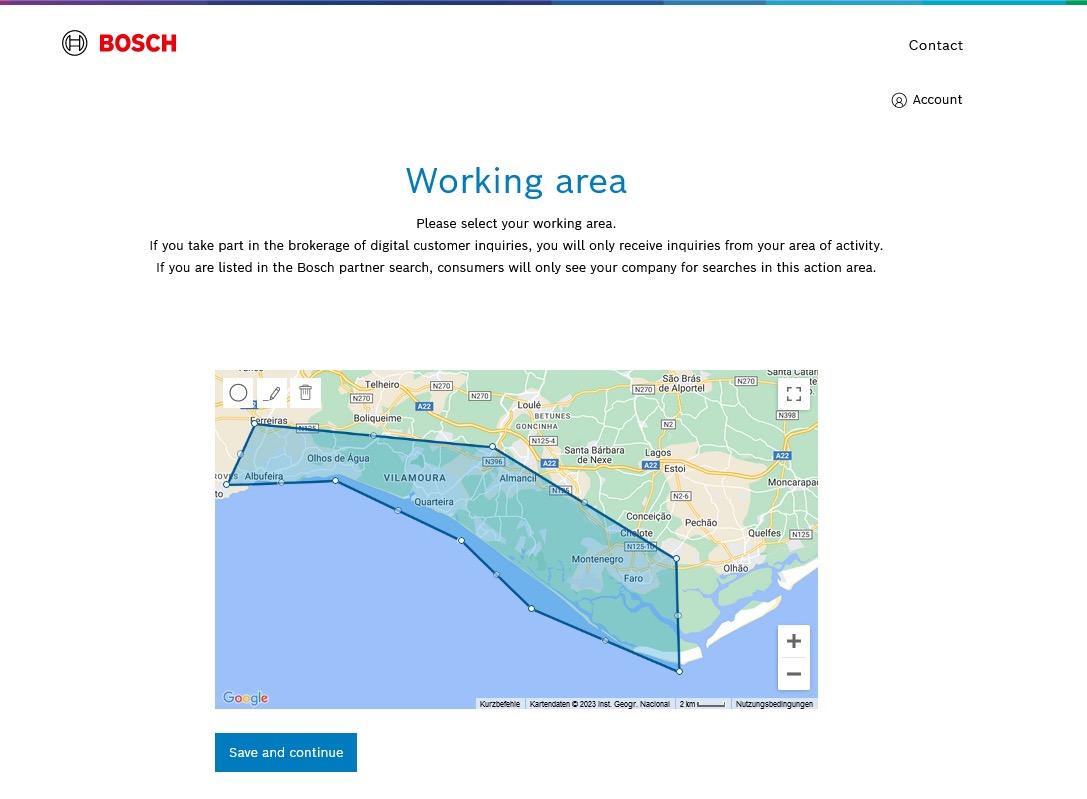Click the Montenegro label on map
Viewport: 1087px width, 799px height.
pos(597,559)
